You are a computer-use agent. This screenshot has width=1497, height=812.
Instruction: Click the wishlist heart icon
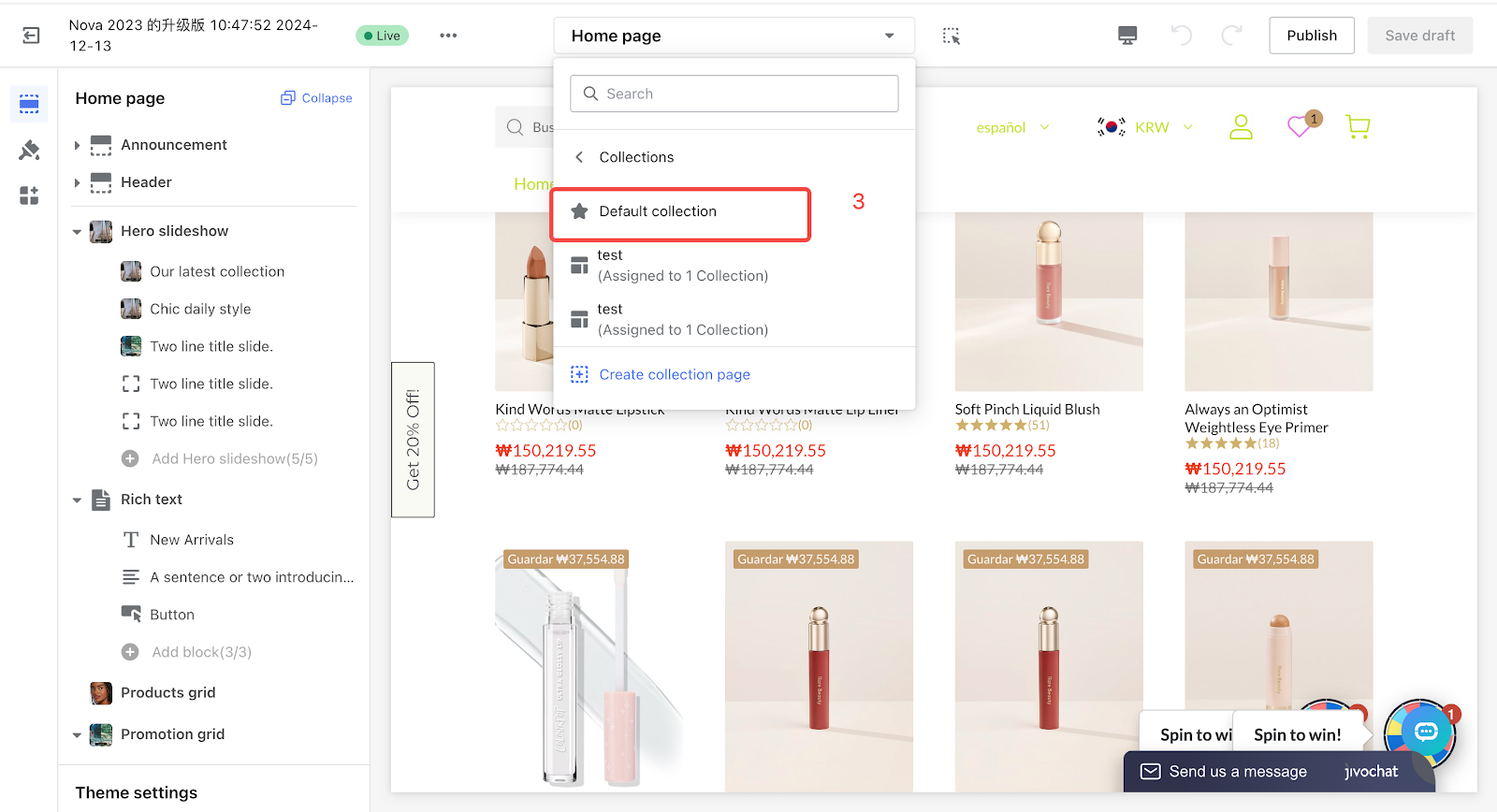1299,126
